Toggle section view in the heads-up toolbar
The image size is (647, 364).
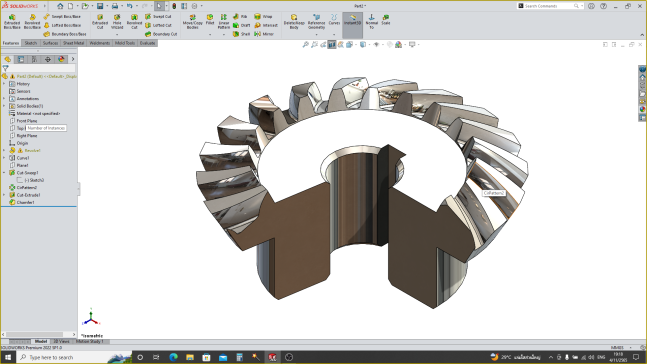332,45
